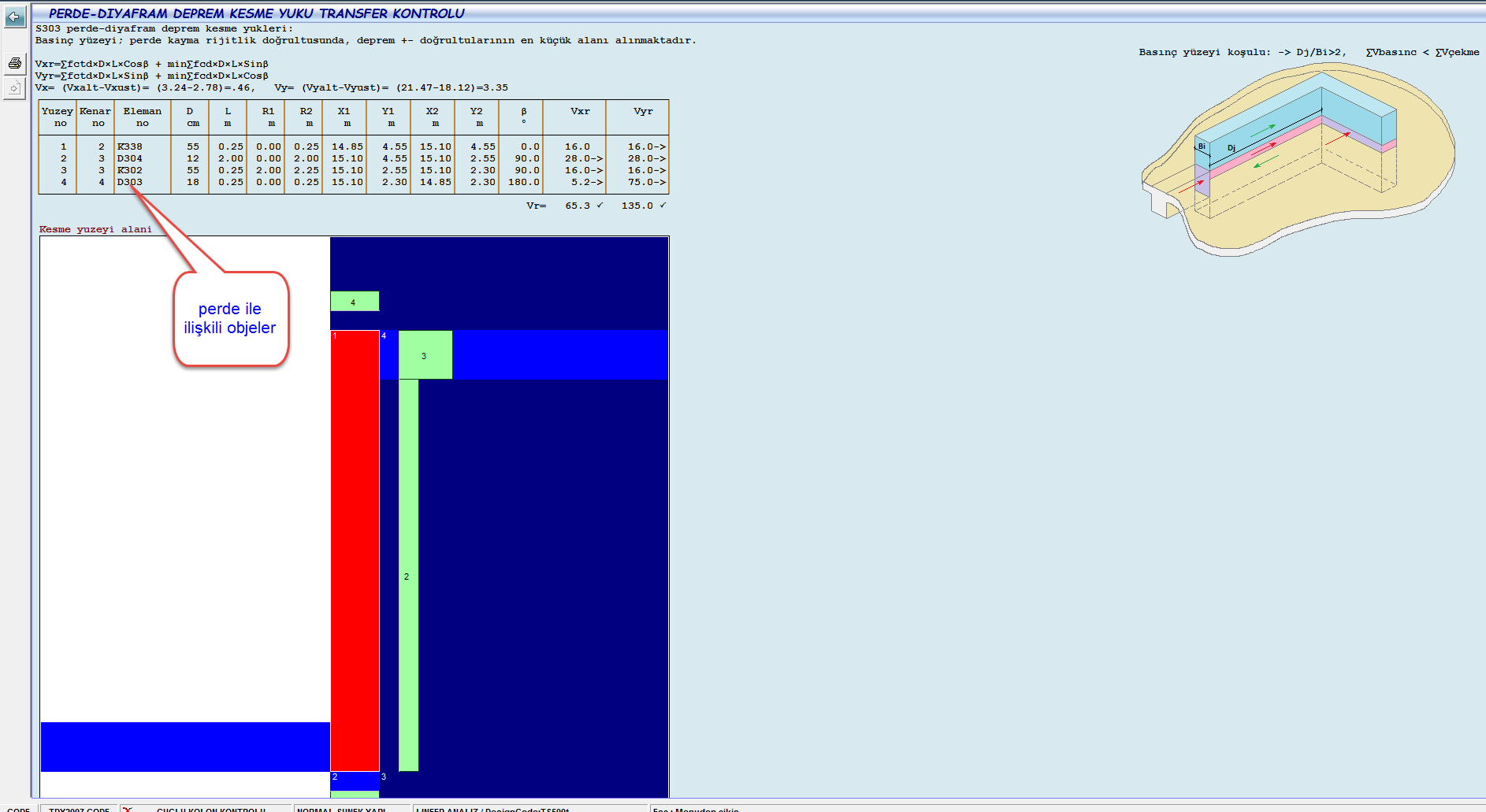Select the K302 element row
1486x812 pixels.
point(130,170)
